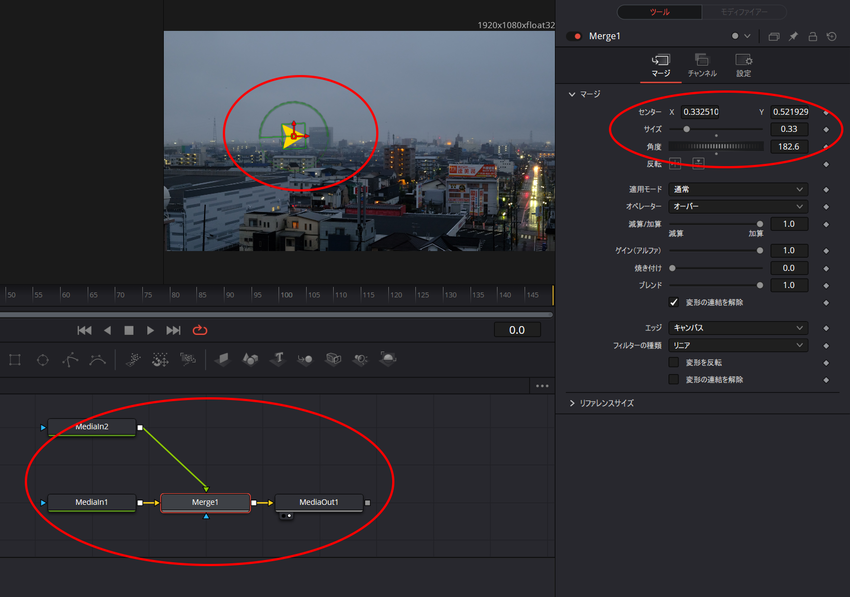
Task: Open the 適用モード dropdown
Action: 738,189
